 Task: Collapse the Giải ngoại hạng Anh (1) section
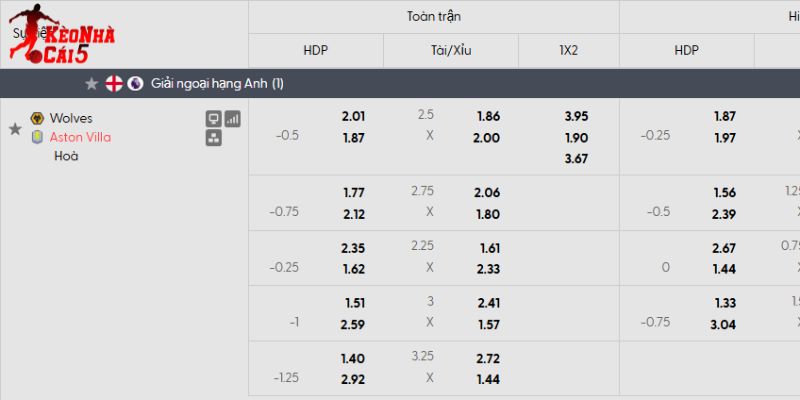point(217,84)
